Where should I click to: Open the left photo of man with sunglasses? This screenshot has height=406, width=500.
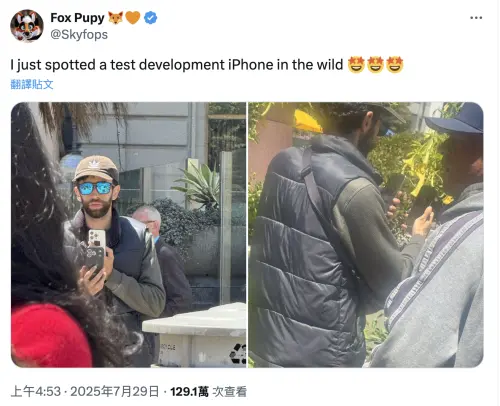pyautogui.click(x=129, y=235)
